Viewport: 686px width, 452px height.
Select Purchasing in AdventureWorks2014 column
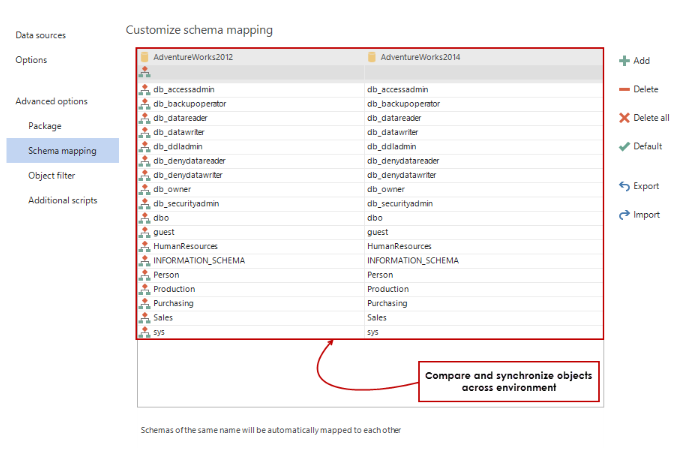click(387, 304)
